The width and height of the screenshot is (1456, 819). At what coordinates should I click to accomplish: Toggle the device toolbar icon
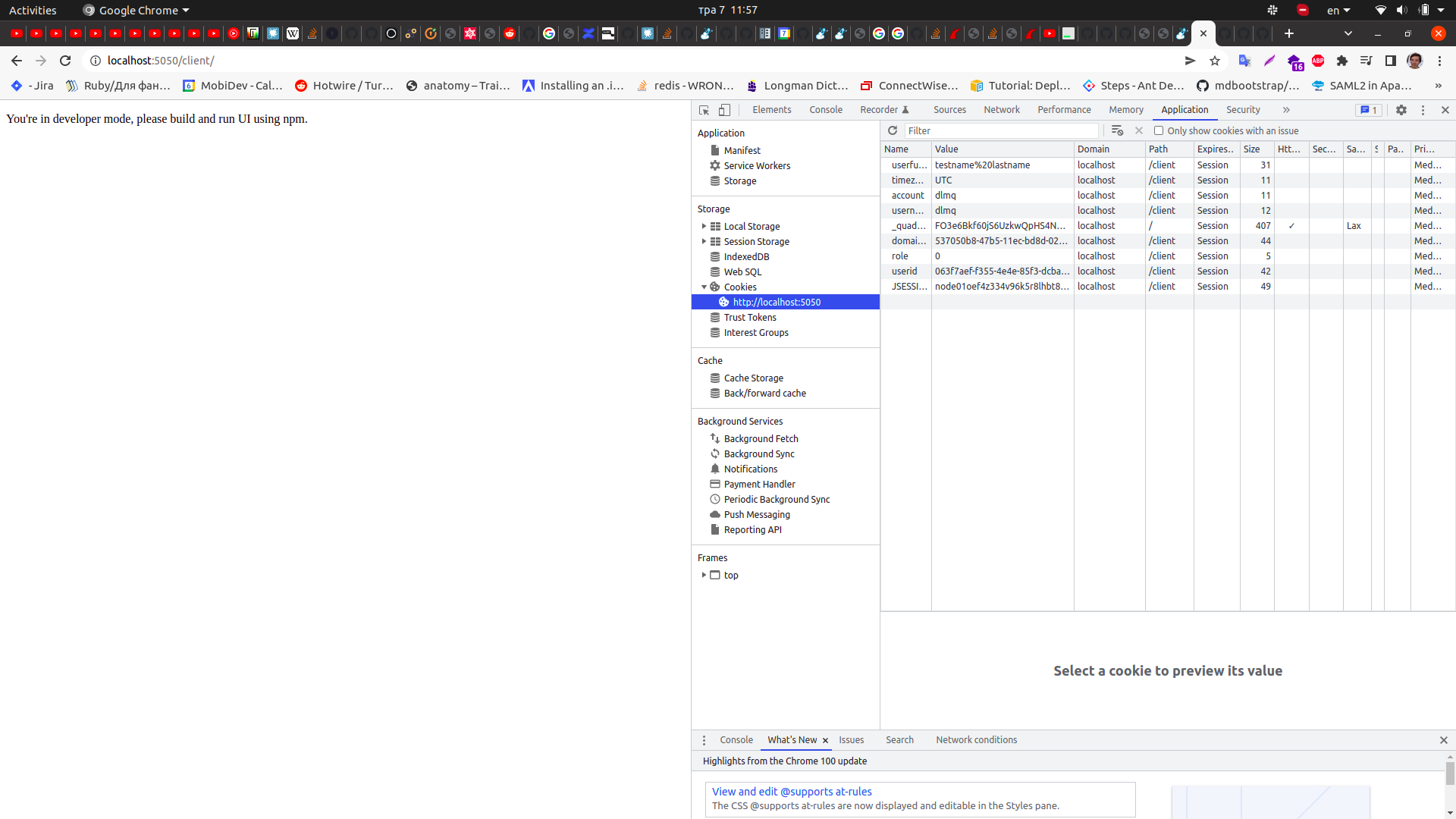click(724, 110)
